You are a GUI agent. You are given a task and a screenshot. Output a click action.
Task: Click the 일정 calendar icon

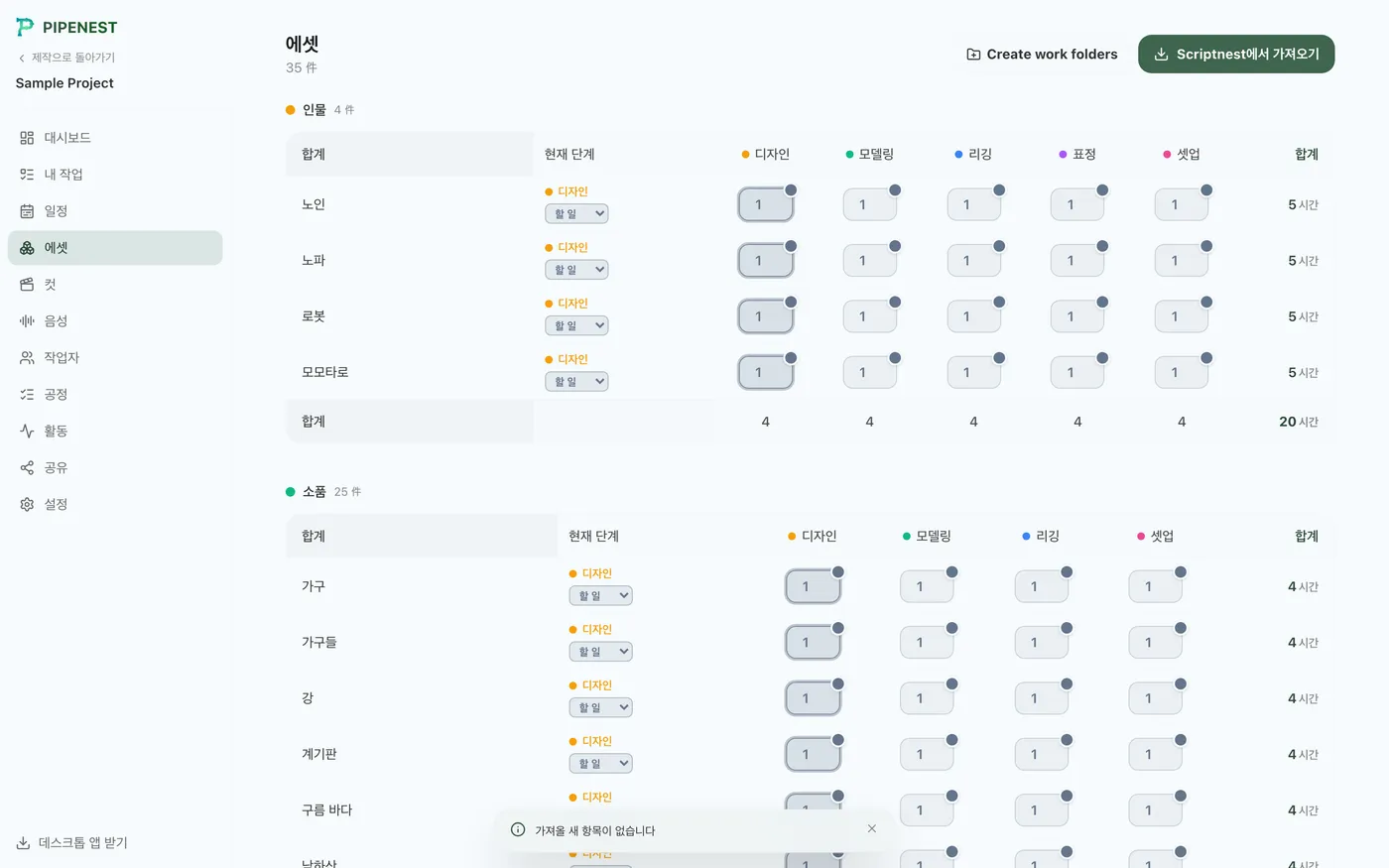pos(27,211)
